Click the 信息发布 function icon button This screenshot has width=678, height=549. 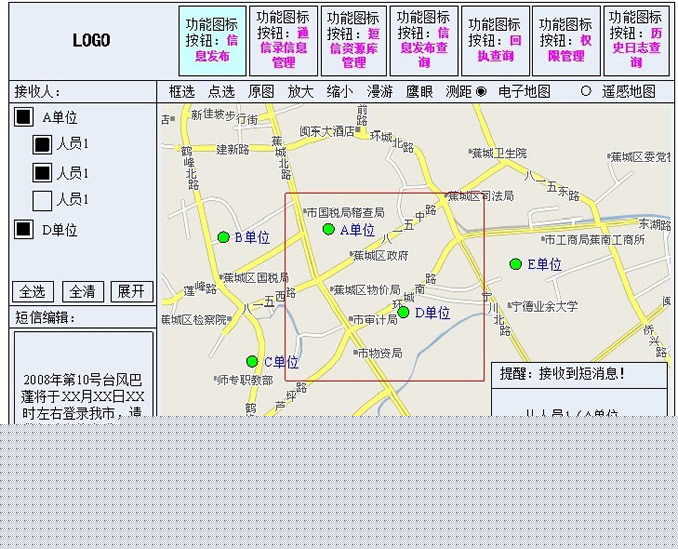click(x=211, y=41)
